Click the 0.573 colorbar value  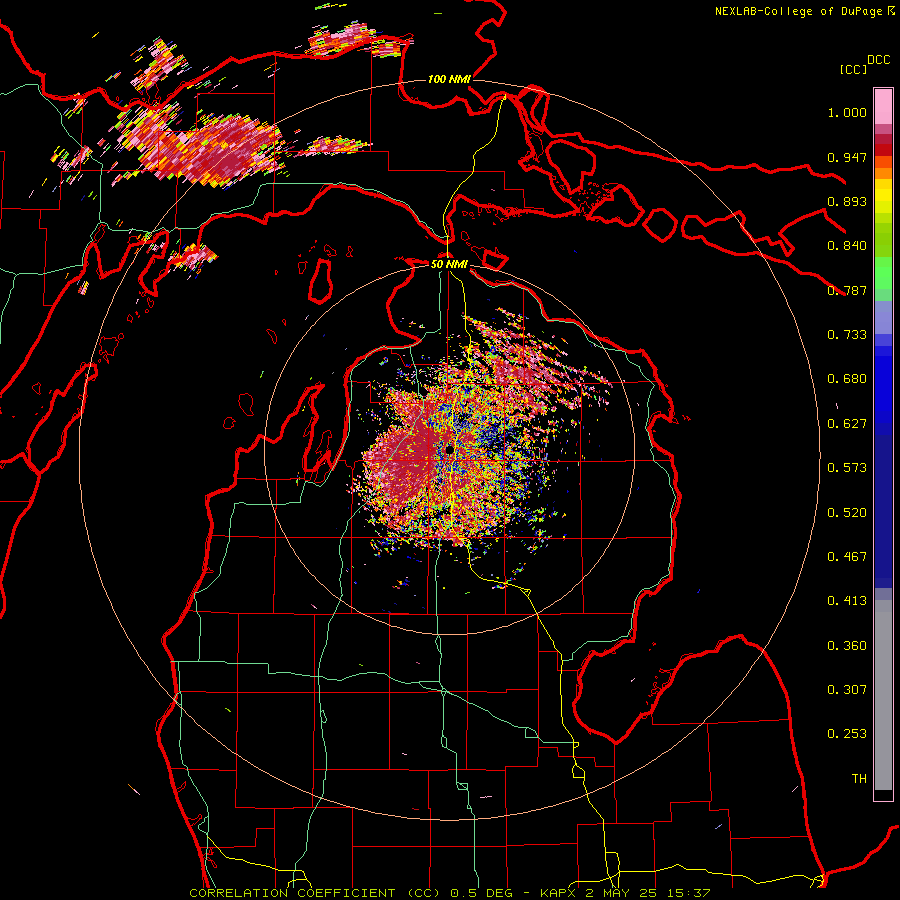847,468
